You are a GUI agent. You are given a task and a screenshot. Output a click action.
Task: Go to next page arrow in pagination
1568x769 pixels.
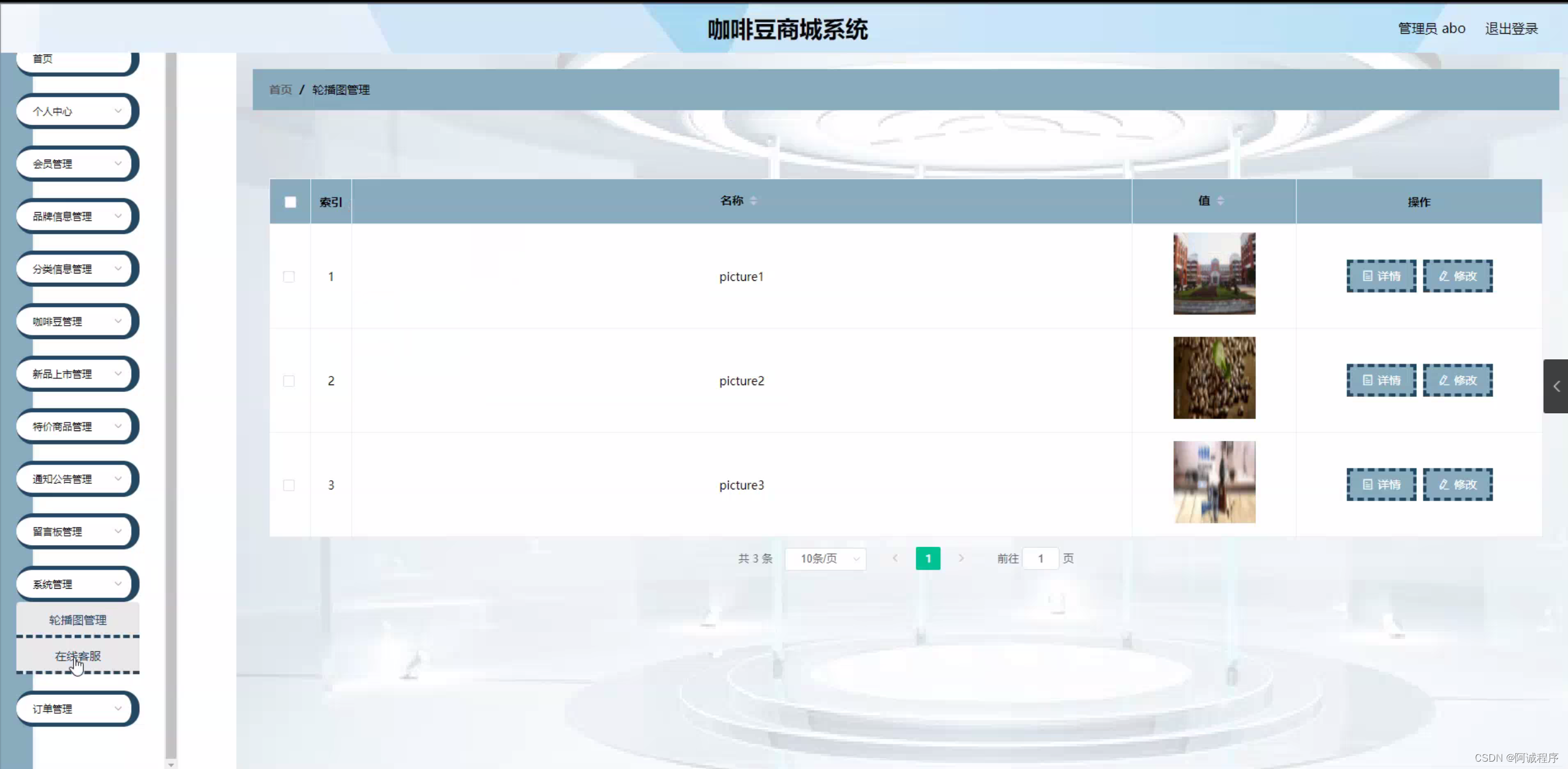pyautogui.click(x=961, y=558)
